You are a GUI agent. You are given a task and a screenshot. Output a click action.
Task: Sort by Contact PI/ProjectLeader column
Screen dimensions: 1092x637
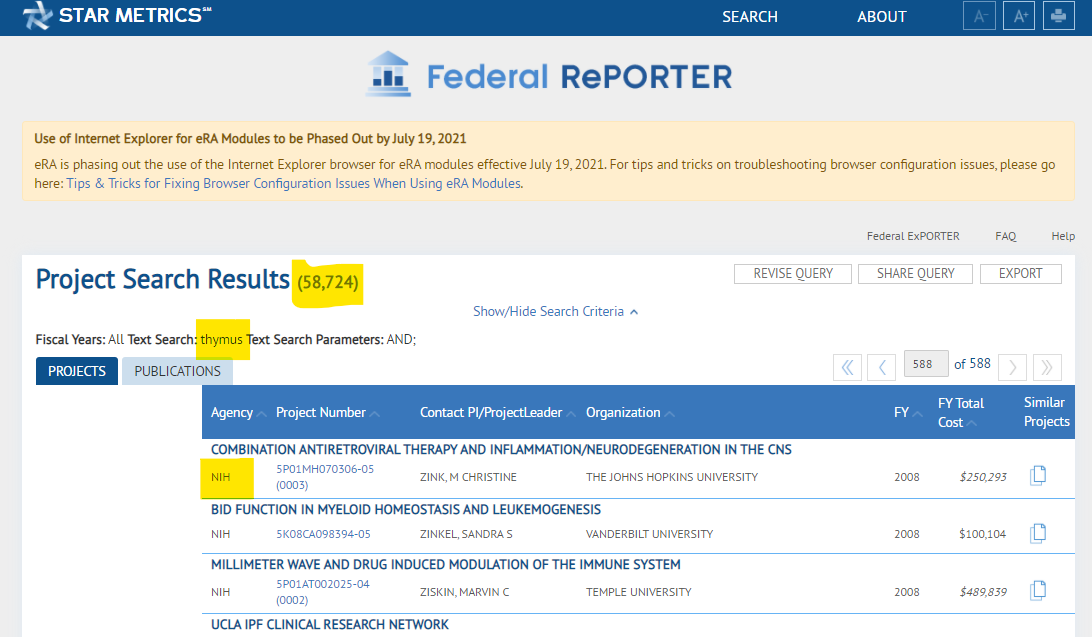(x=497, y=413)
